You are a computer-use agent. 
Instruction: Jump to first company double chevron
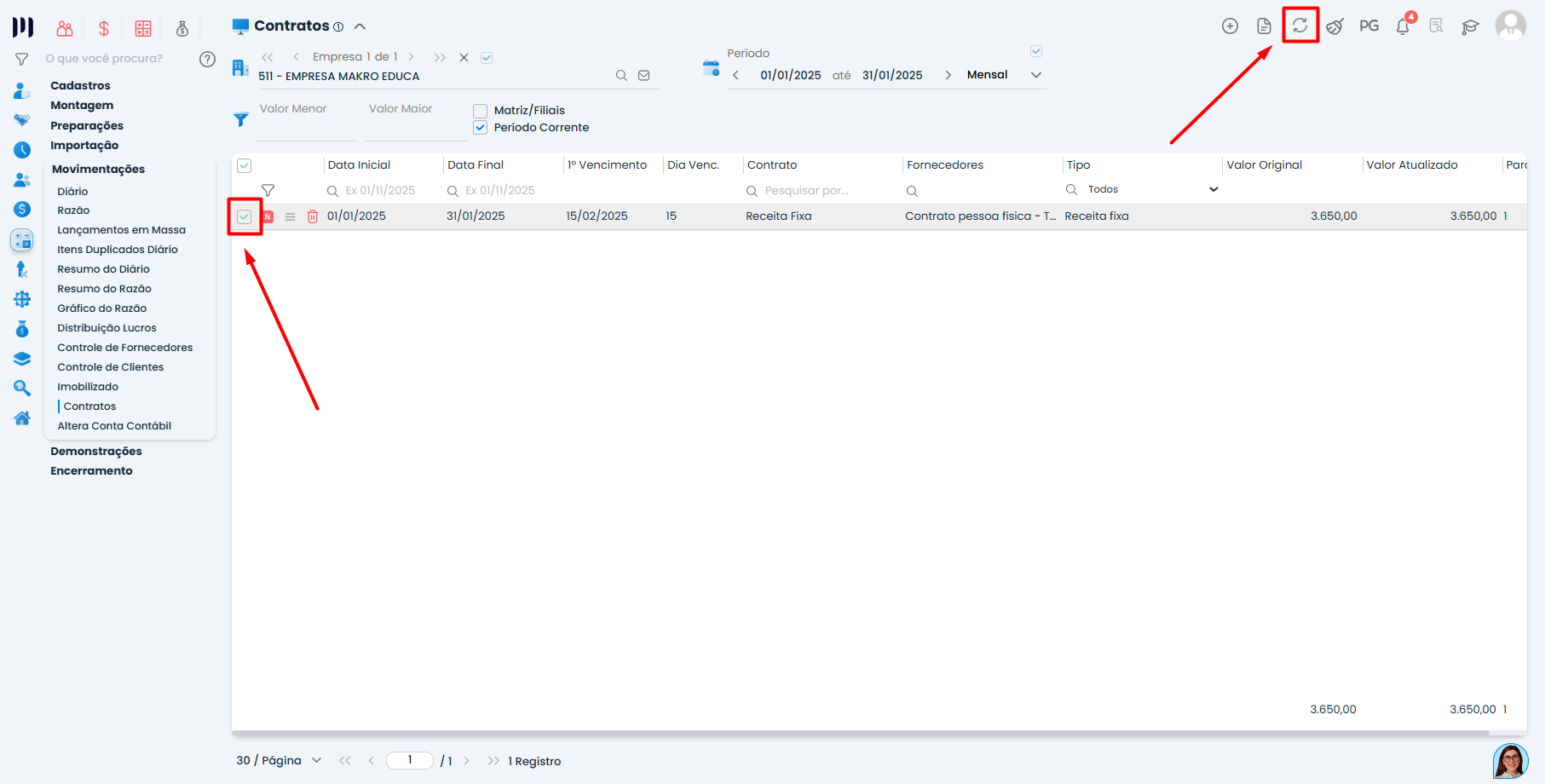[268, 57]
